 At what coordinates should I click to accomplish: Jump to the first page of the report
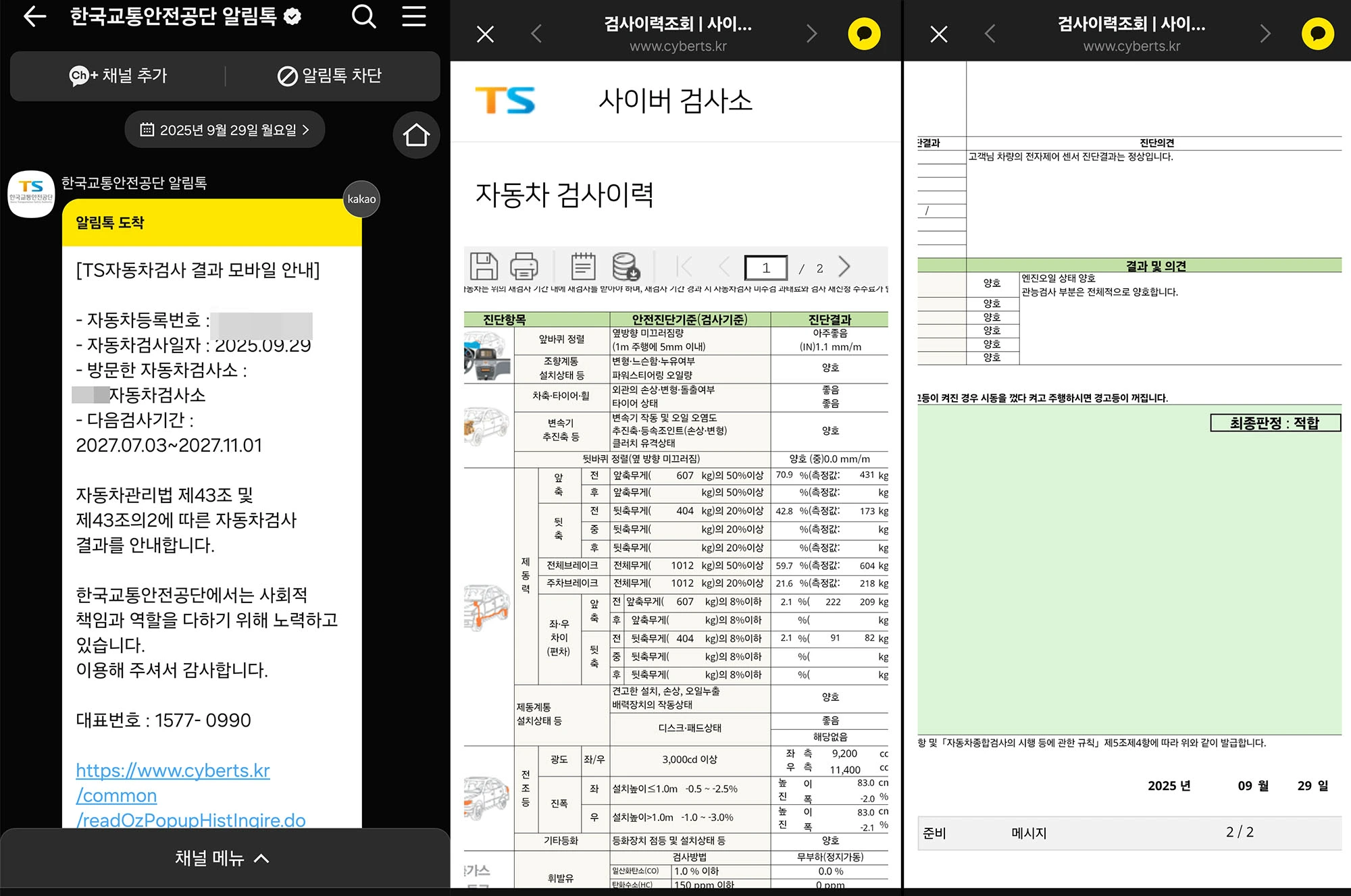[x=684, y=266]
